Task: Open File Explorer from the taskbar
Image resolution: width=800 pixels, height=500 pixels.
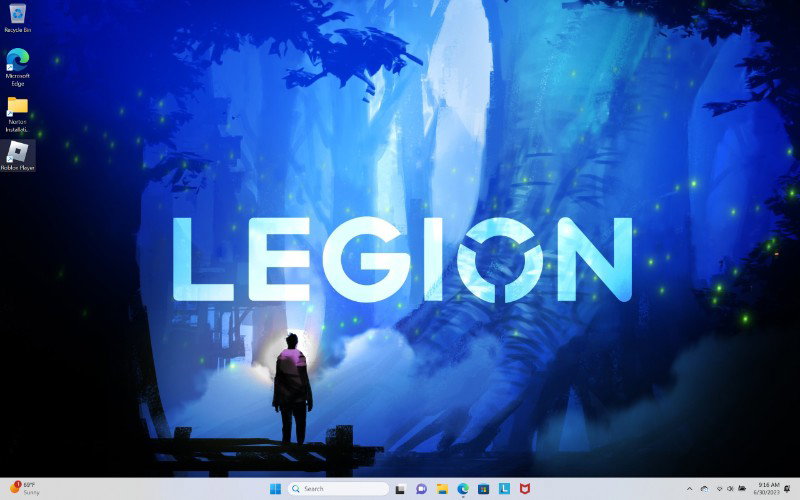Action: [442, 489]
